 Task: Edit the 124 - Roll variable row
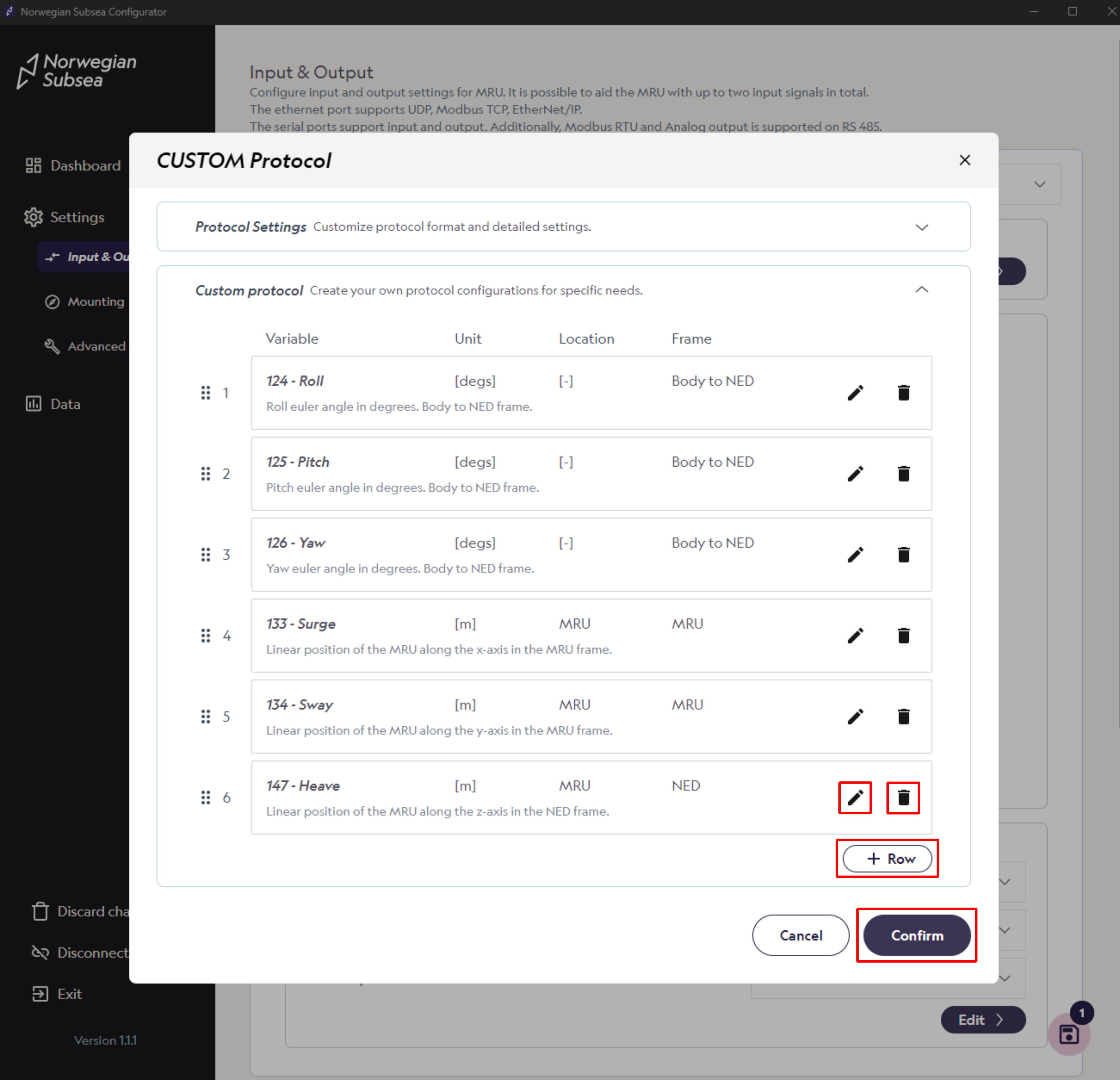855,393
